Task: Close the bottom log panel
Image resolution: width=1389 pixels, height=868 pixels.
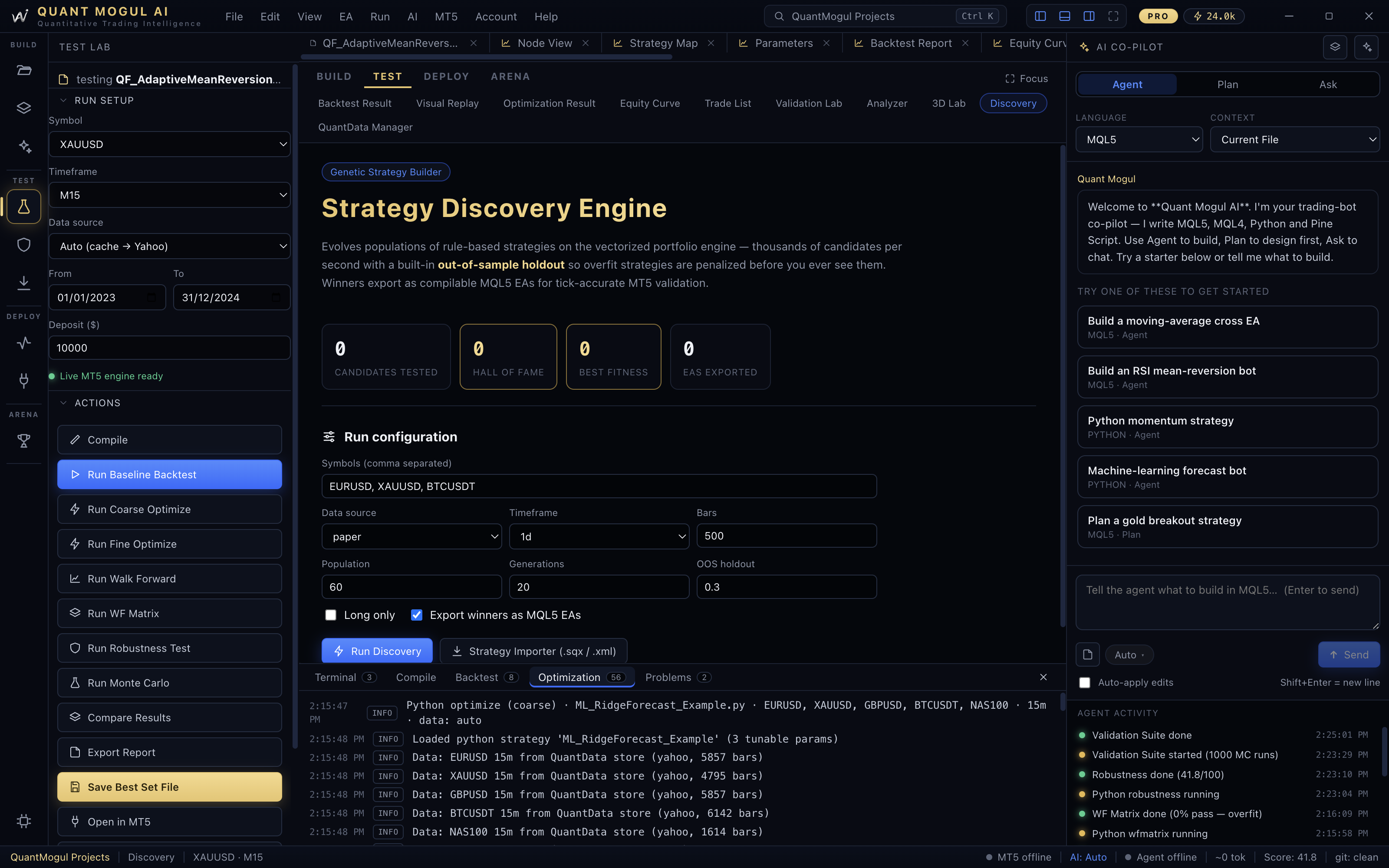Action: tap(1043, 677)
